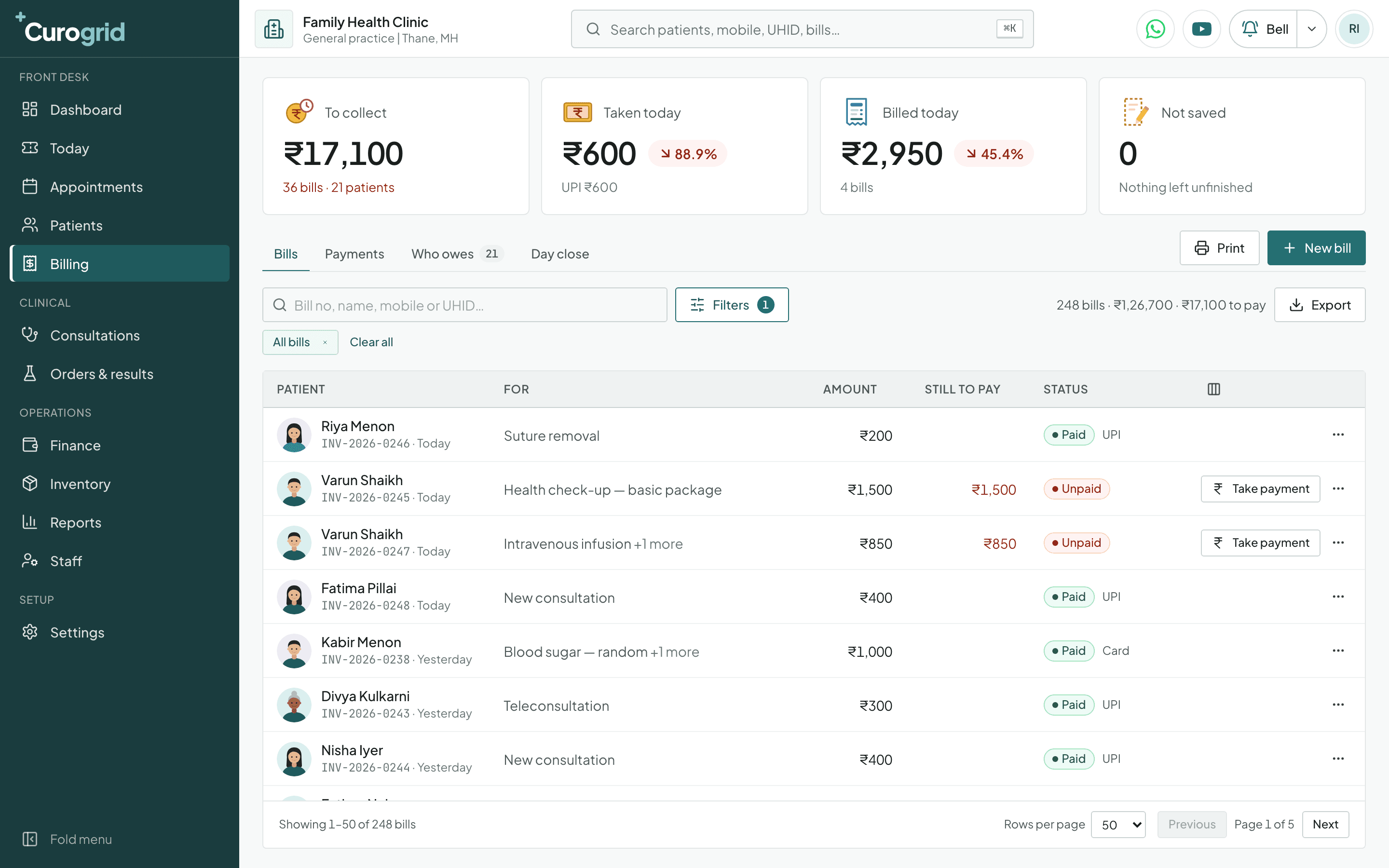Viewport: 1389px width, 868px height.
Task: Open more options for INV-2026-0245 row
Action: (x=1338, y=488)
